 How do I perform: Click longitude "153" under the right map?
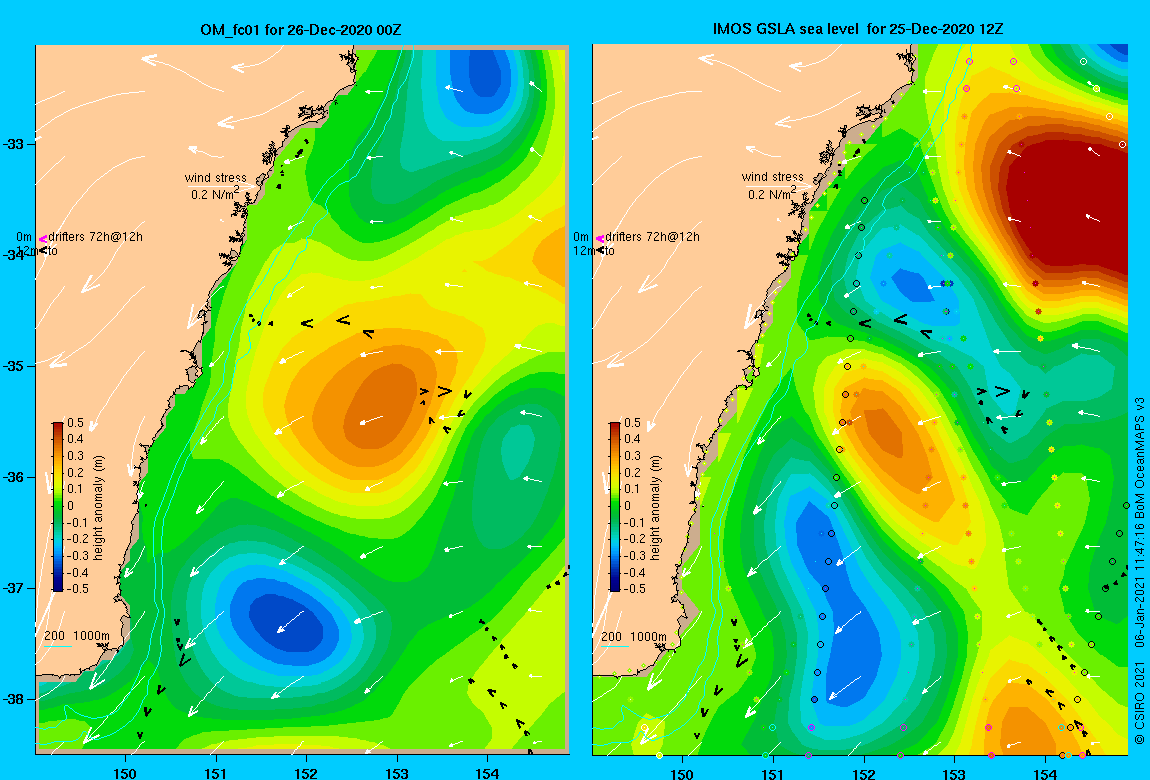coord(954,773)
